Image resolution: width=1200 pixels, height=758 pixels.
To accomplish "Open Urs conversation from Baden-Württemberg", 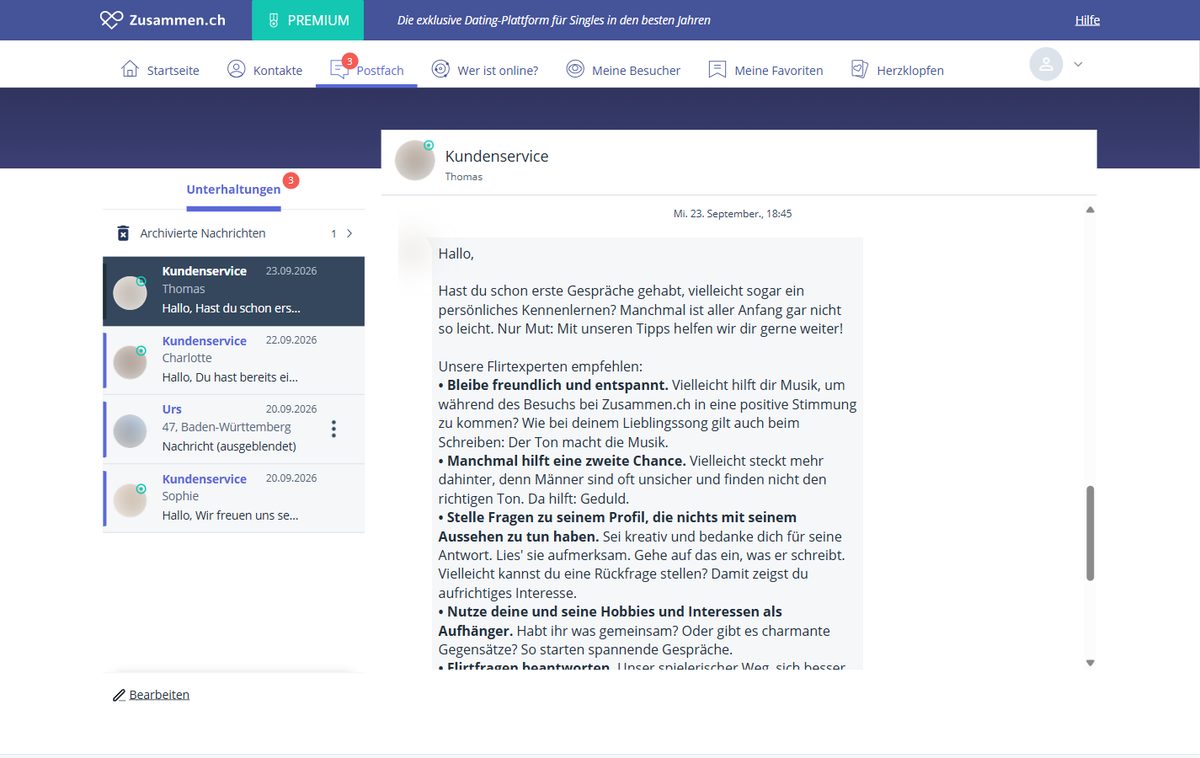I will tap(234, 429).
